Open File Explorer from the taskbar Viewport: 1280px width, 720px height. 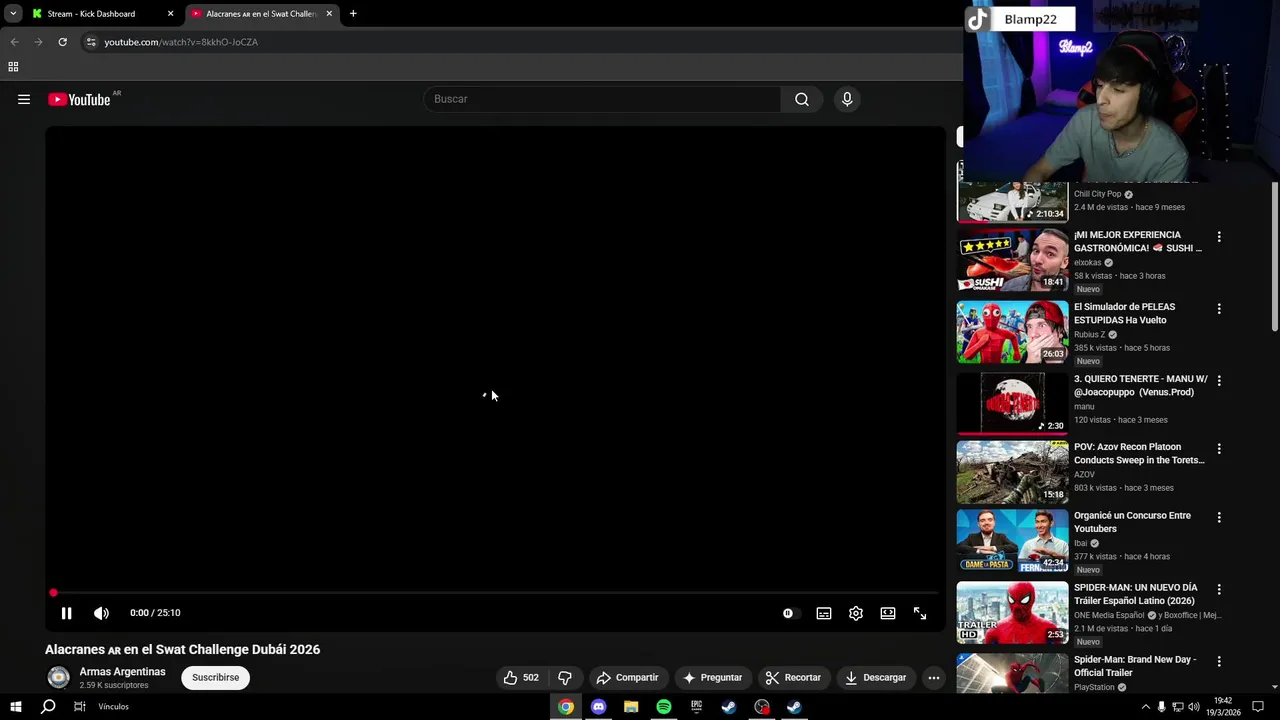(x=631, y=707)
